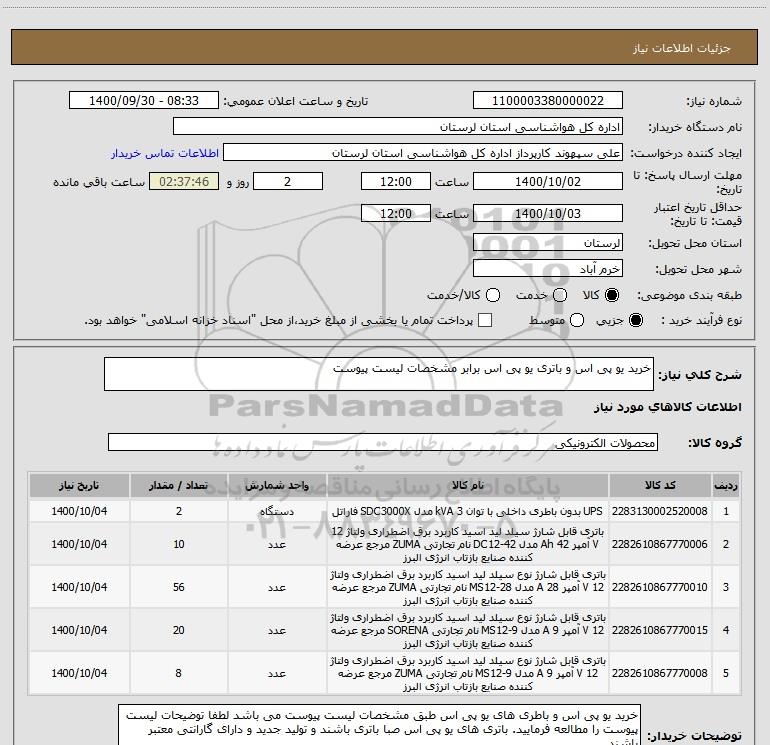Click quantity 20 in row 4
The width and height of the screenshot is (770, 745).
pos(179,630)
